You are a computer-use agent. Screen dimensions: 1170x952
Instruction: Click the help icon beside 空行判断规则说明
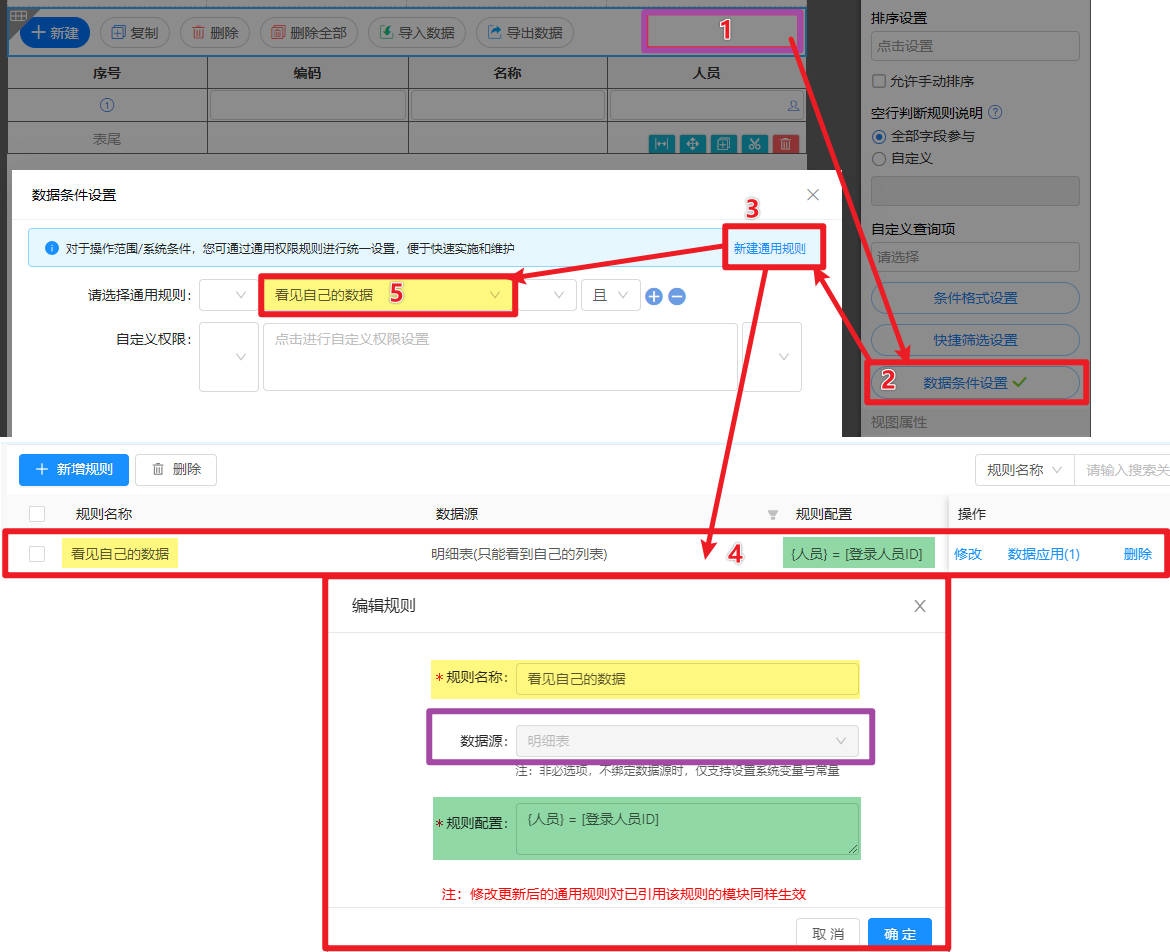(x=995, y=112)
